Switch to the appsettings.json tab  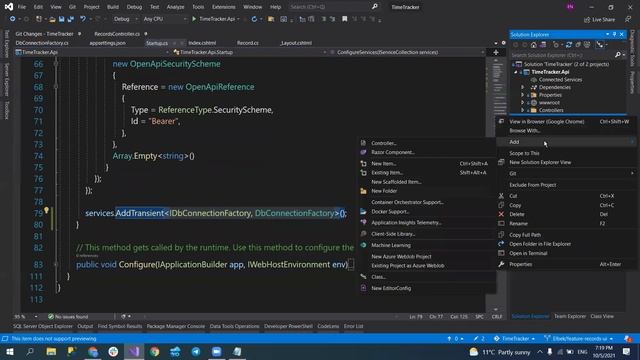click(108, 43)
